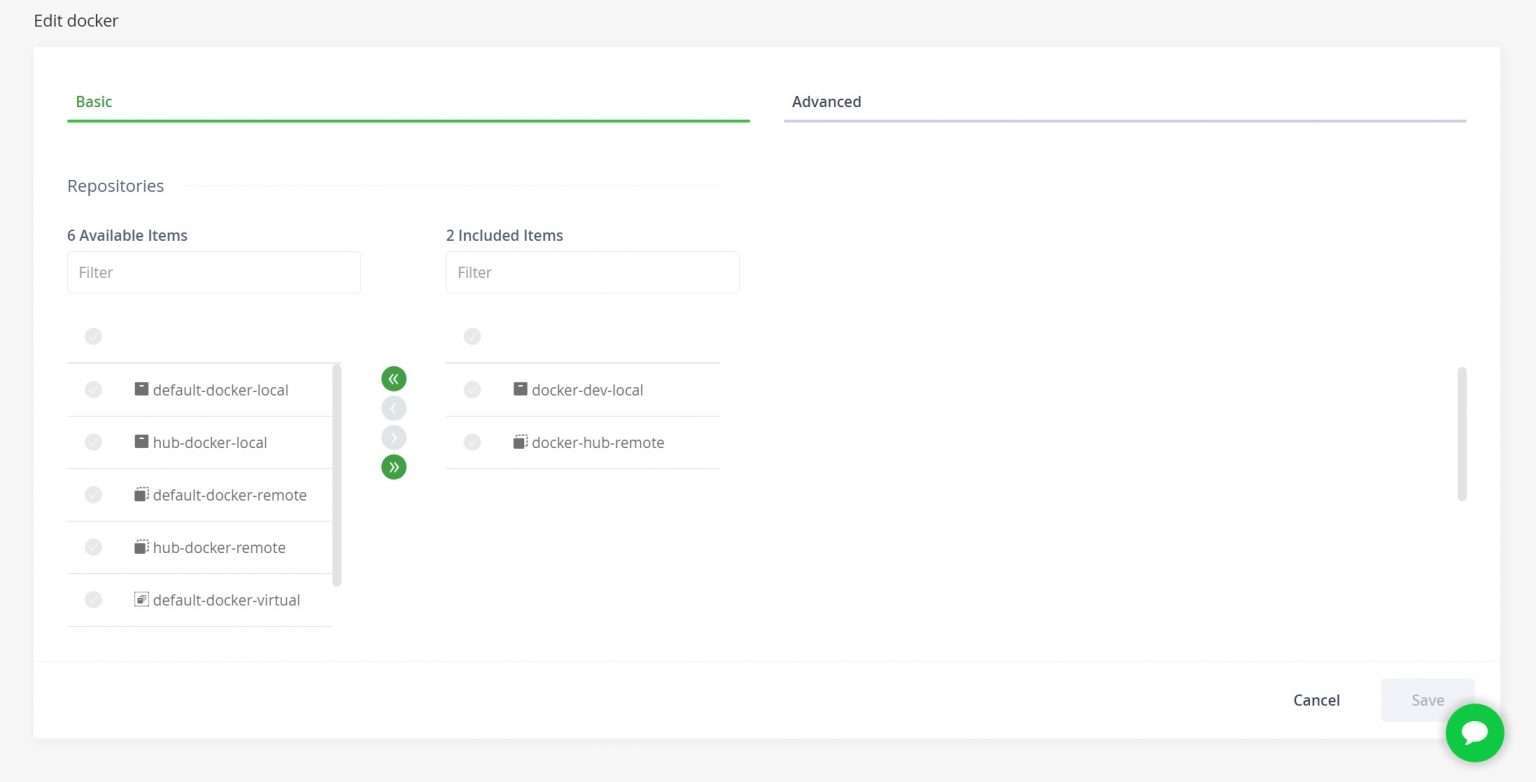Click the local repository icon beside hub-docker-local
This screenshot has height=782, width=1536.
click(141, 441)
